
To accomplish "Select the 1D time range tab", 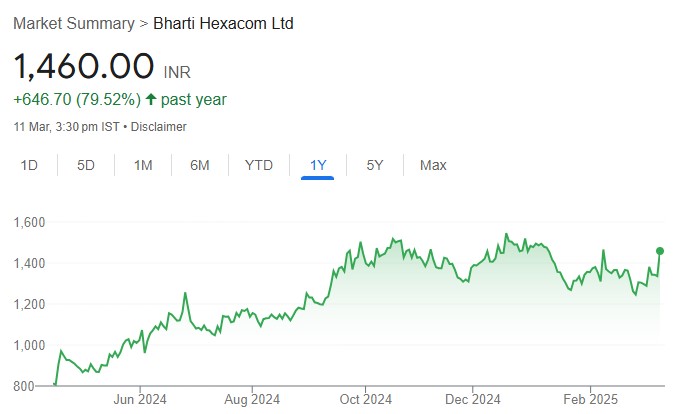I will click(x=30, y=165).
